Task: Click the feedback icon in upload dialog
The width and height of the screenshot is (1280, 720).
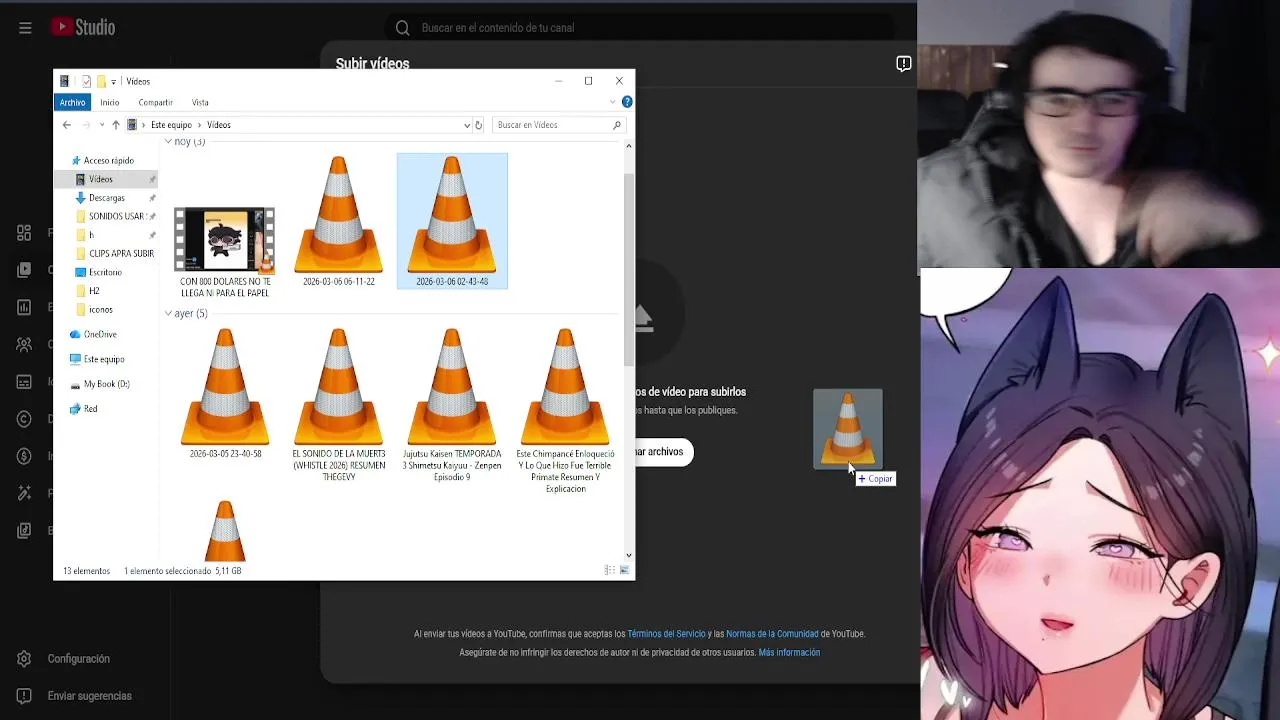Action: (903, 64)
